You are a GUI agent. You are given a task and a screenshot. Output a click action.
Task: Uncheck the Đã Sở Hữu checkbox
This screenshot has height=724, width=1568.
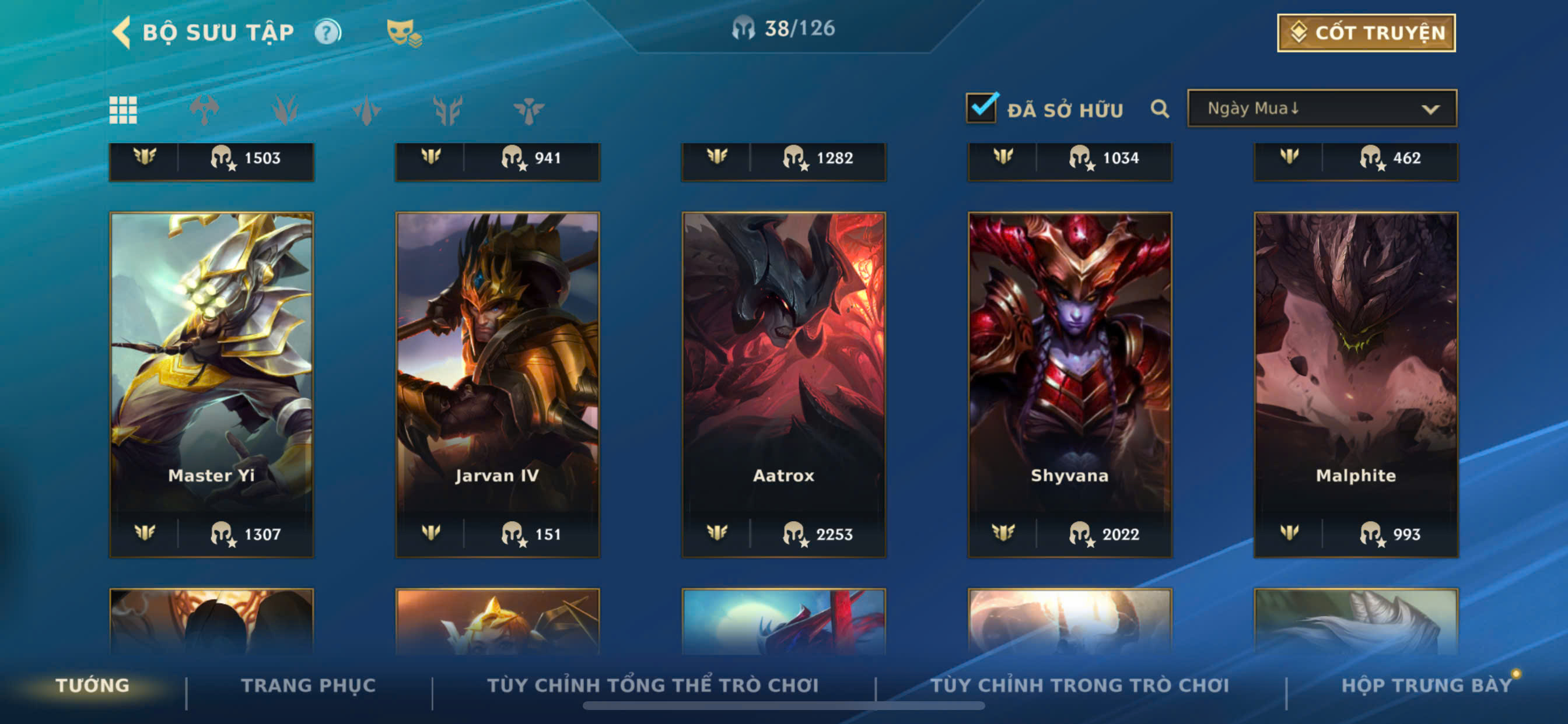point(981,108)
